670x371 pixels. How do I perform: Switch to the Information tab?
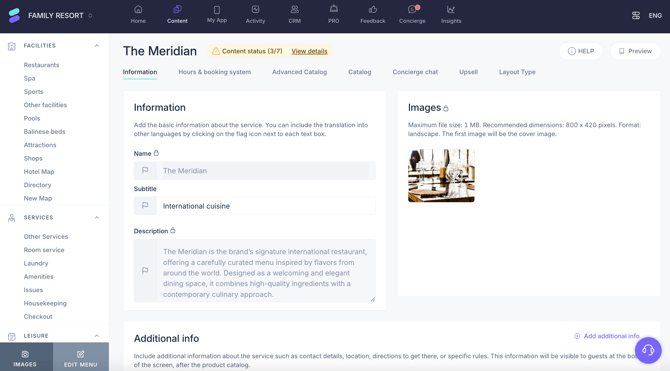tap(140, 72)
